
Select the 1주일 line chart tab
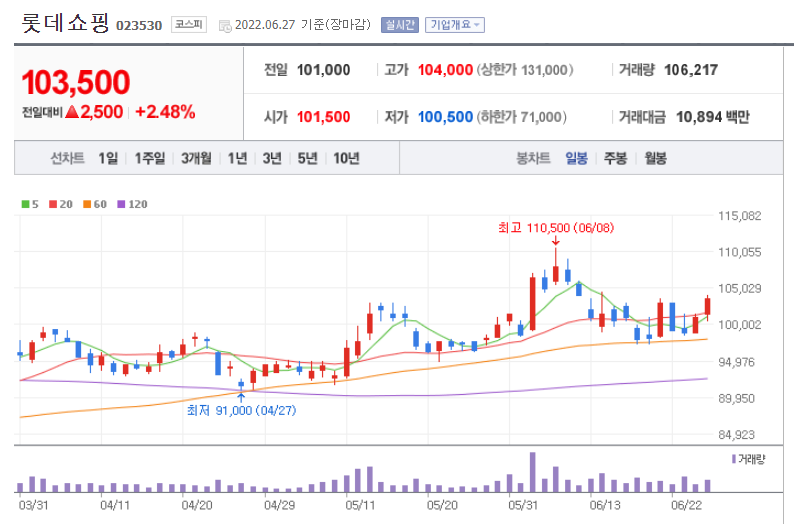pos(150,158)
